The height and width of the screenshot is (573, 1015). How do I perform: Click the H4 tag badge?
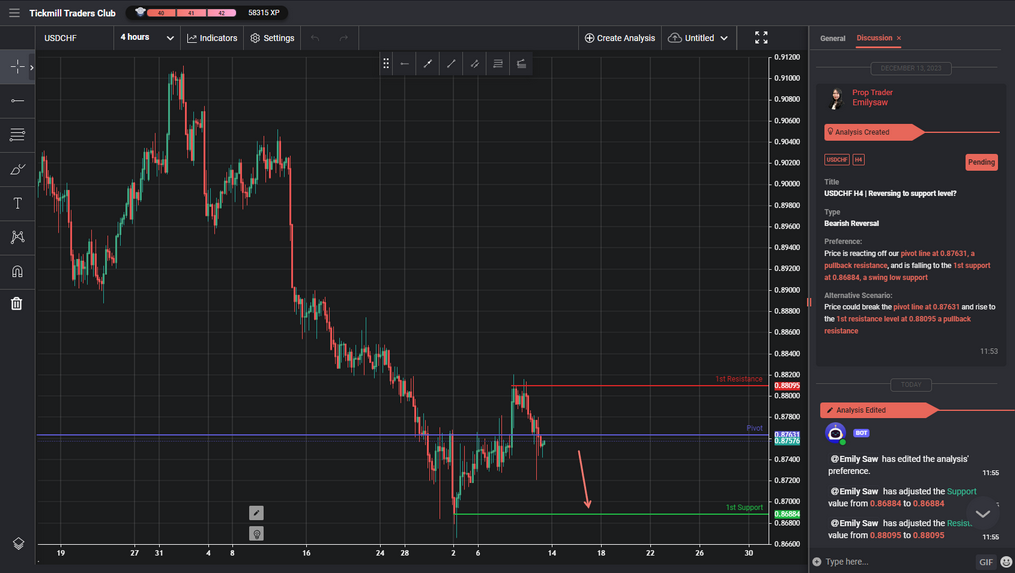(x=858, y=159)
